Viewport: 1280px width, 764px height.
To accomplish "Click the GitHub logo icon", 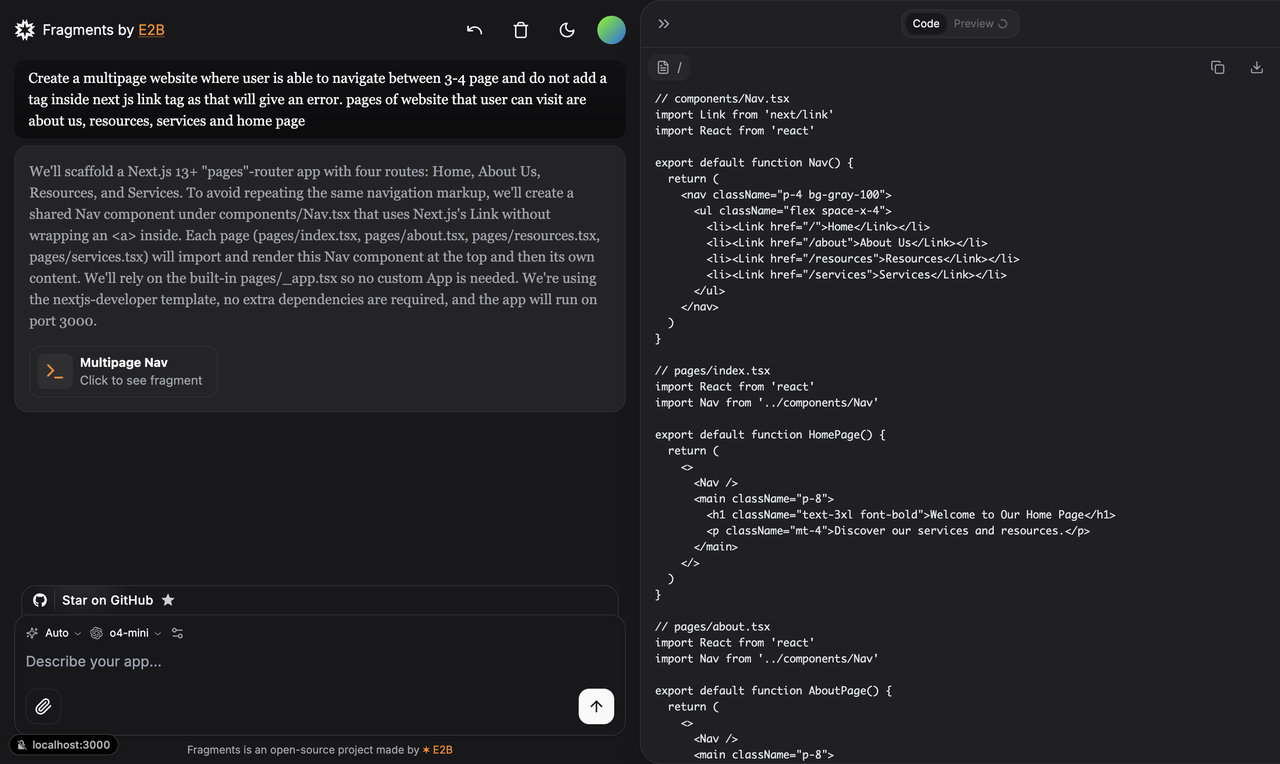I will coord(40,600).
